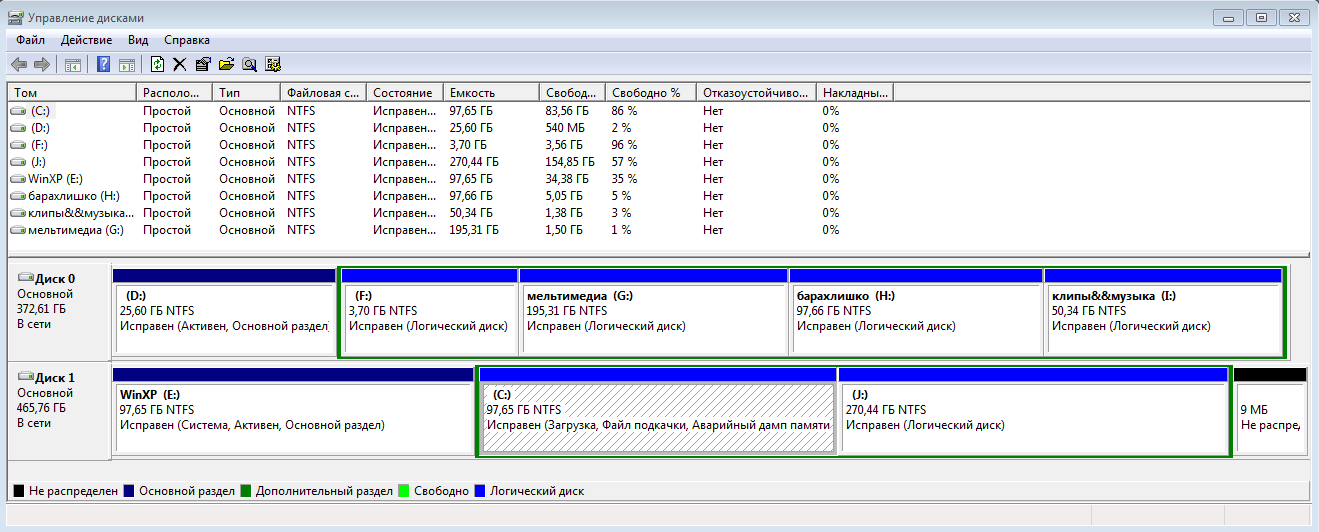Toggle the action pane show/hide icon
The width and height of the screenshot is (1319, 532).
pos(127,64)
